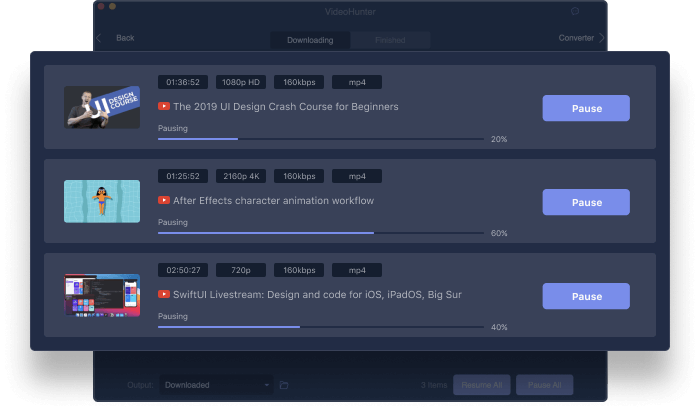This screenshot has height=411, width=700.
Task: Click the 20% progress bar
Action: (x=320, y=139)
